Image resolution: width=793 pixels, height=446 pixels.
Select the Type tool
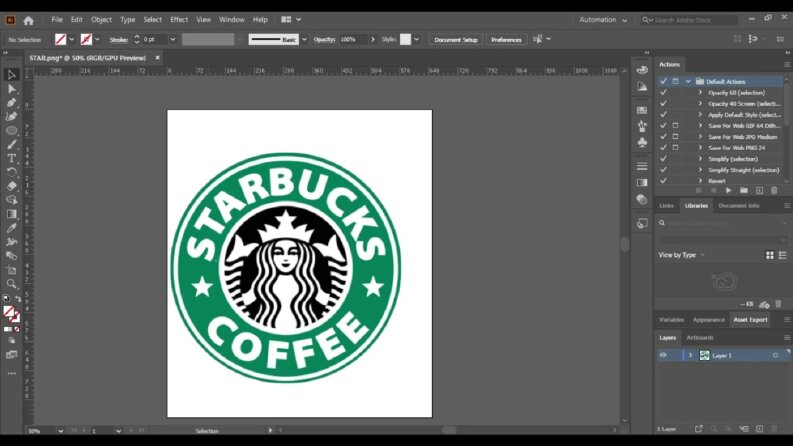point(11,158)
